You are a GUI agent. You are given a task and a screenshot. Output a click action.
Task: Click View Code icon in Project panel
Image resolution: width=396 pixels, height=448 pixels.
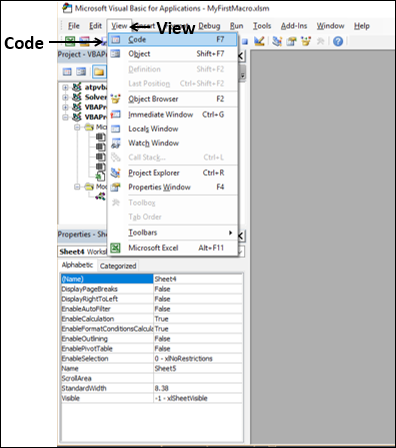[x=67, y=72]
